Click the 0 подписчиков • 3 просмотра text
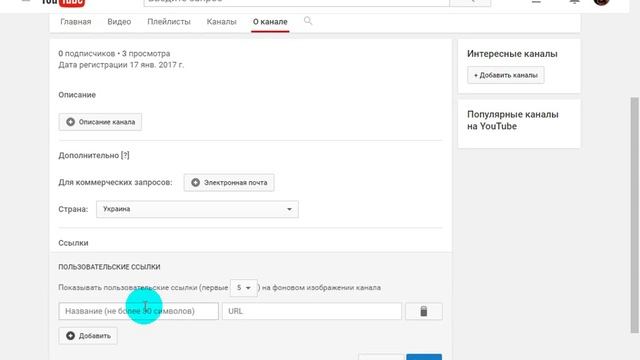This screenshot has height=360, width=640. point(114,53)
